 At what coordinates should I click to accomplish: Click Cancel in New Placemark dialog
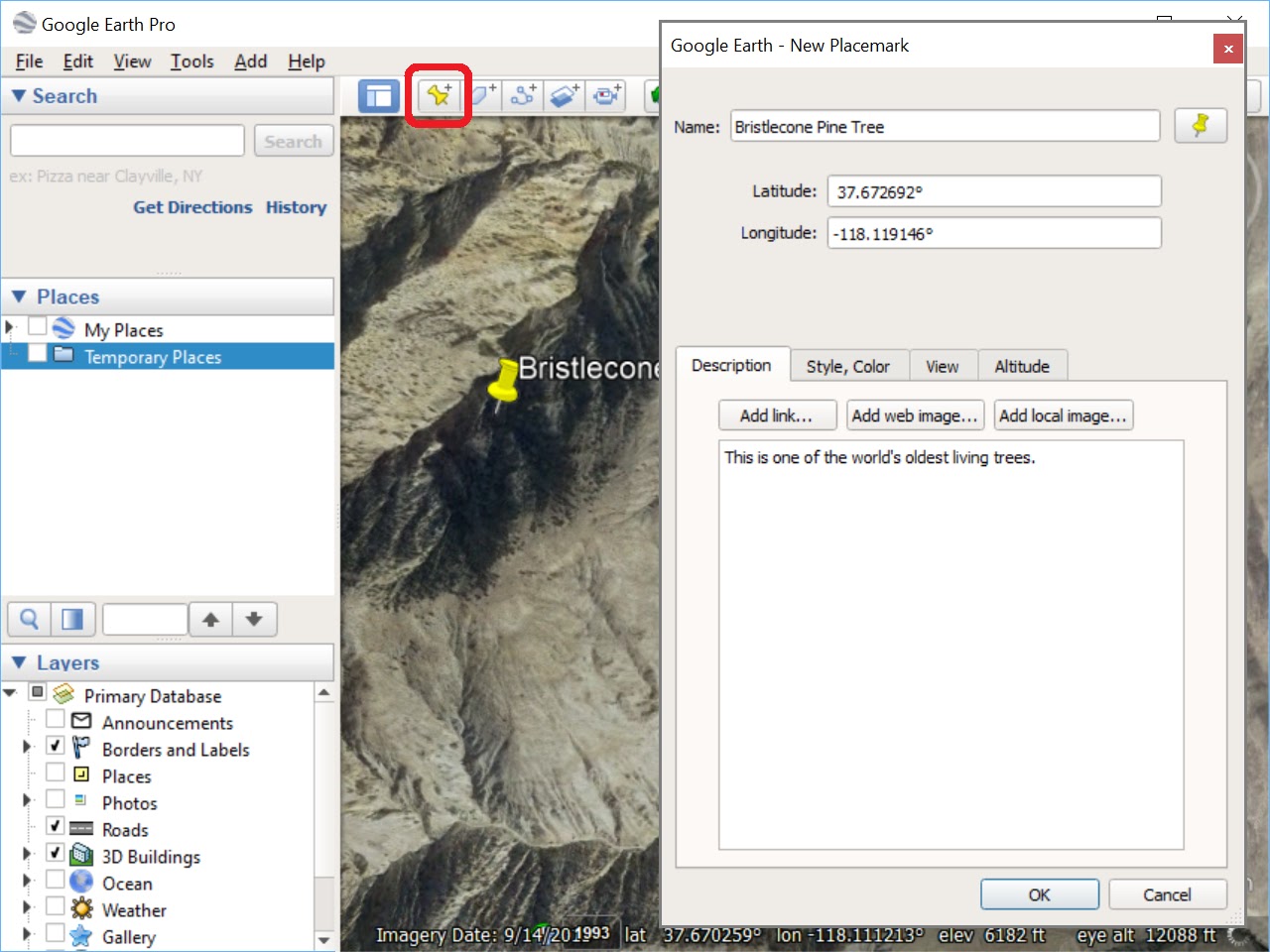tap(1168, 894)
